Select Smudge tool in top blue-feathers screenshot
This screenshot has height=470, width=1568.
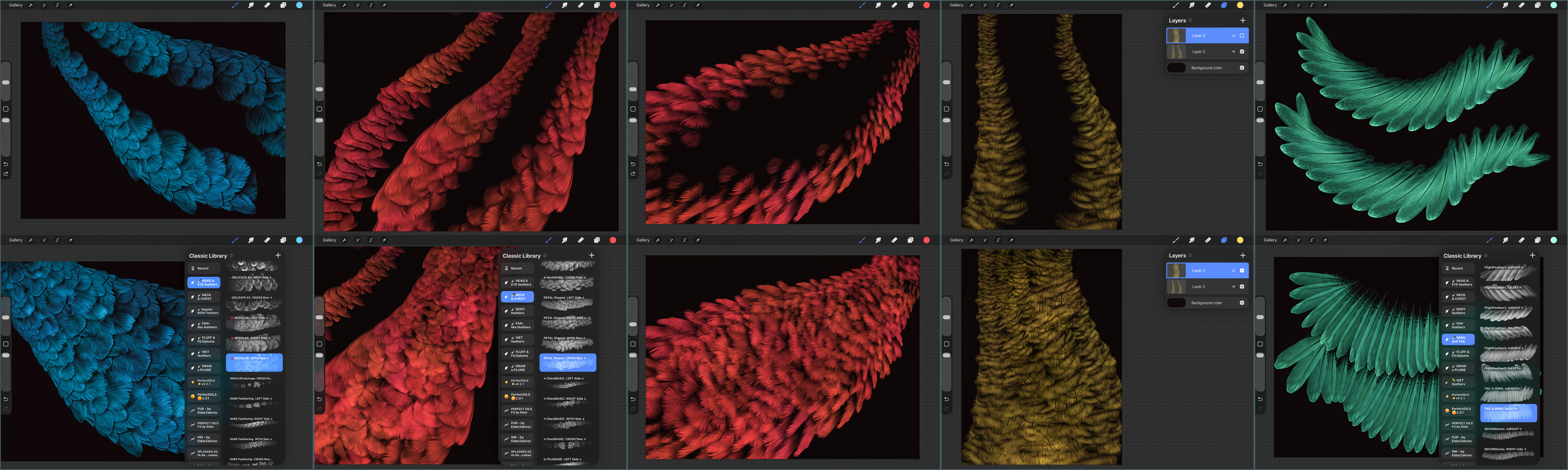pyautogui.click(x=251, y=5)
